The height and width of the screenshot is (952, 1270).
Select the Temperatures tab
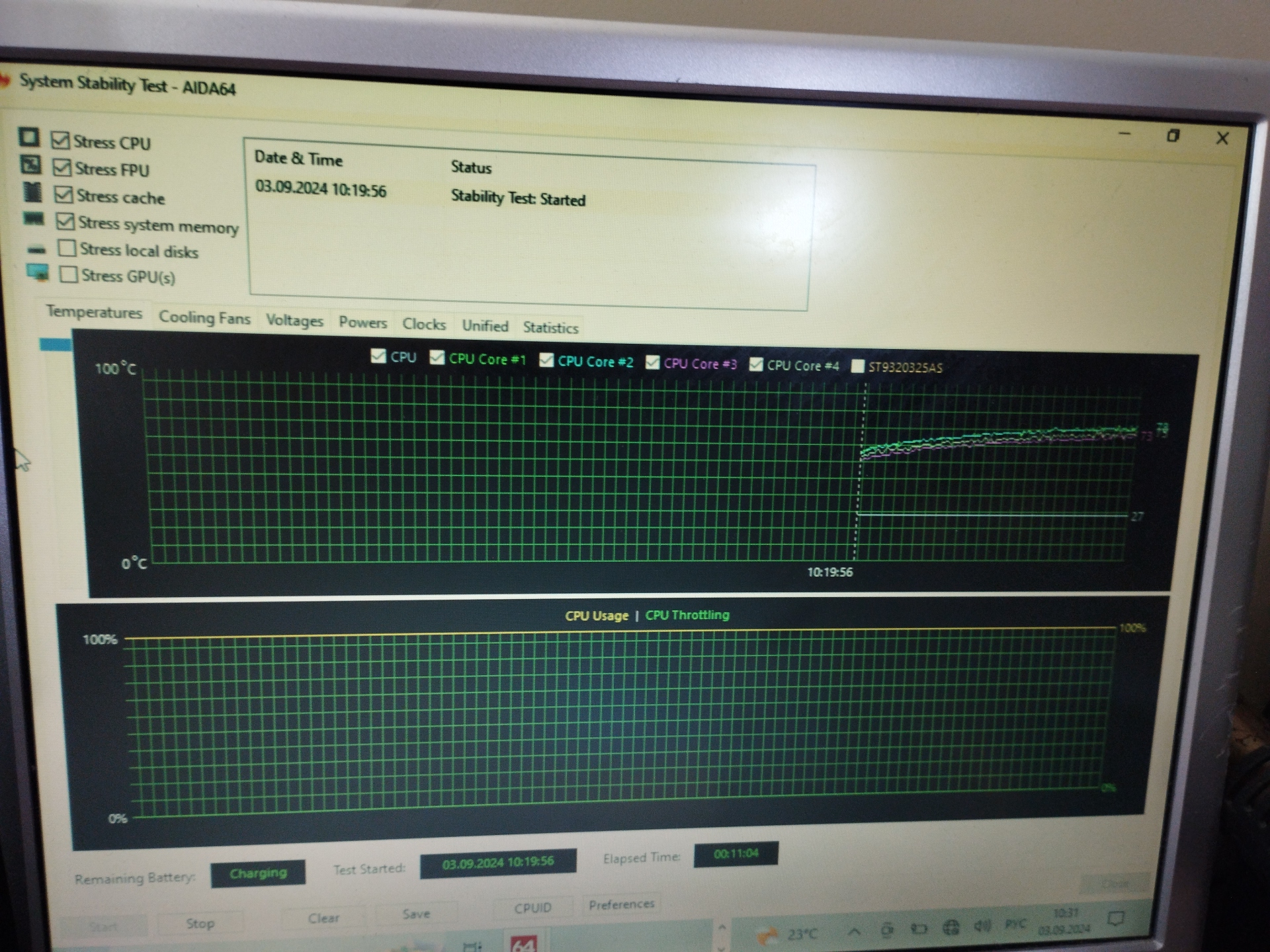(x=94, y=312)
